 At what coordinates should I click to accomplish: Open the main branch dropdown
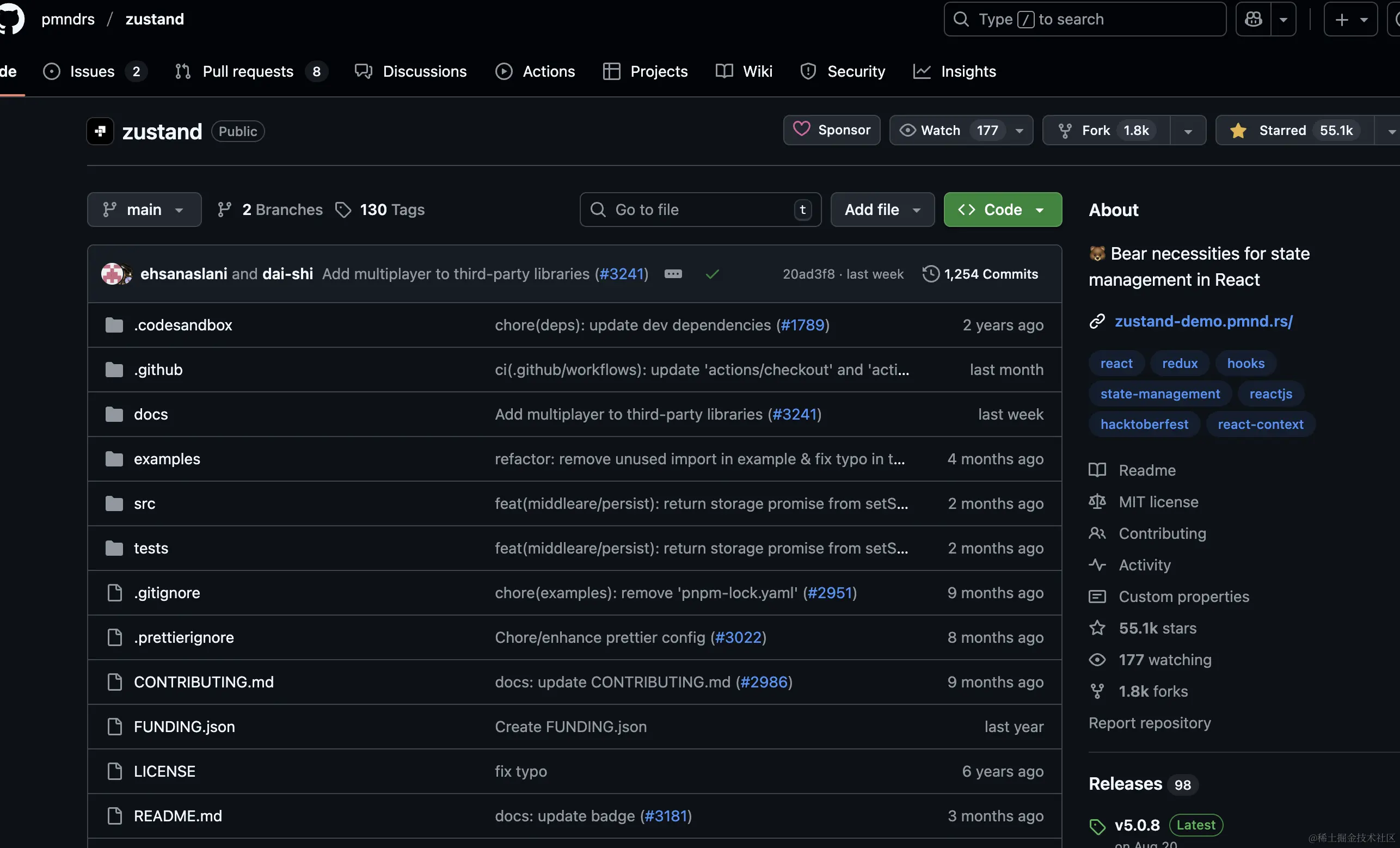(x=144, y=210)
